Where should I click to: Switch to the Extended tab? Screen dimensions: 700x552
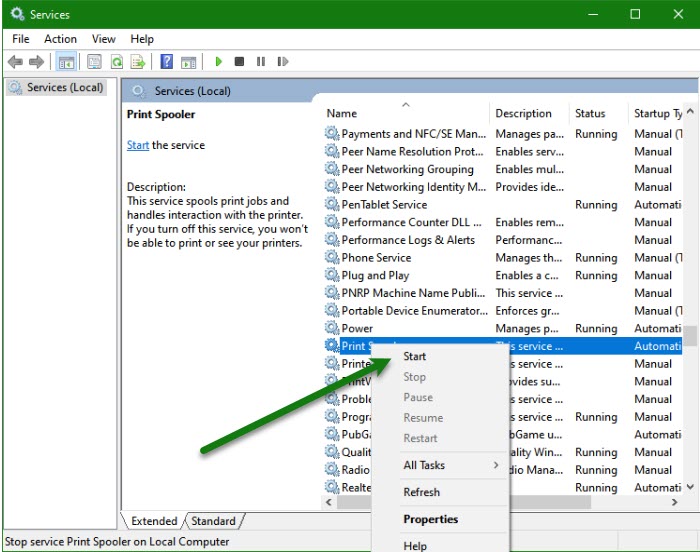(x=154, y=521)
